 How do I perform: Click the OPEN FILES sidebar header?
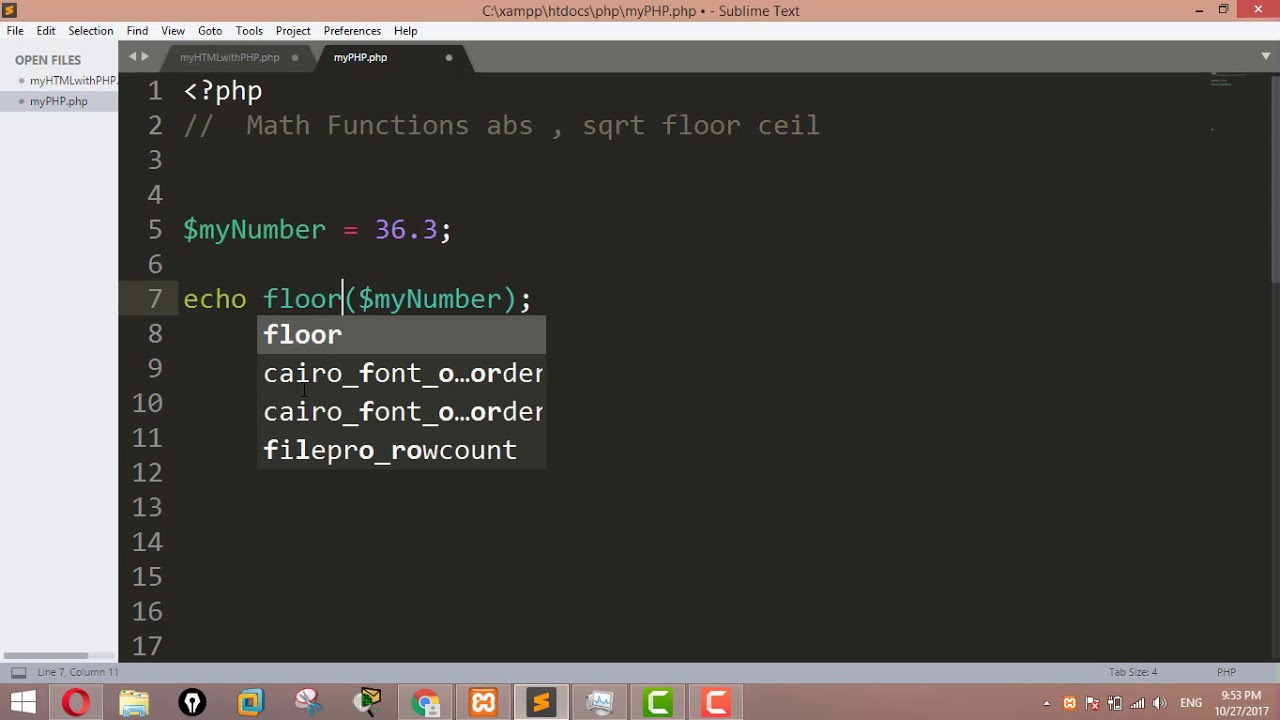tap(48, 60)
